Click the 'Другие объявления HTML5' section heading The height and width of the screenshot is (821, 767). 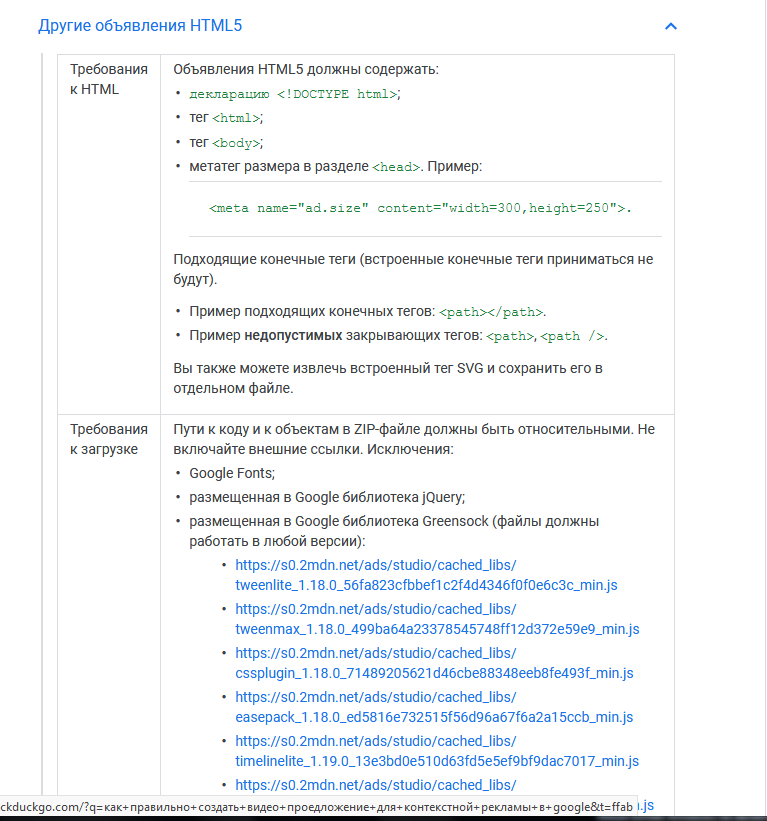(140, 26)
